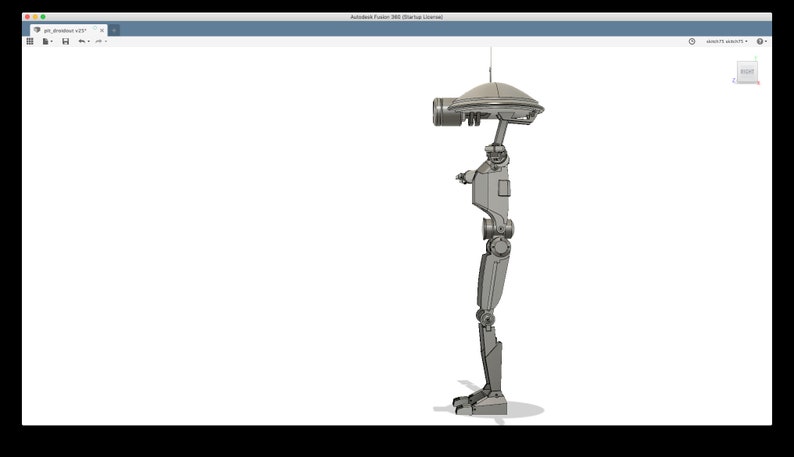Screen dimensions: 794x457
Task: Open the user account name dropdown
Action: click(727, 42)
